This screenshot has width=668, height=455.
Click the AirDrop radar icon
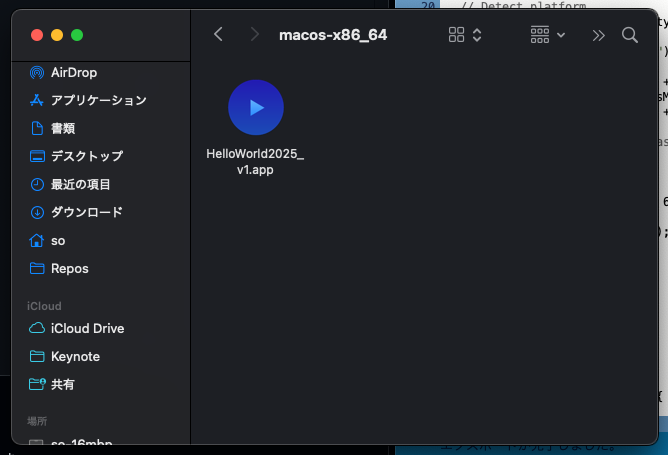tap(37, 72)
